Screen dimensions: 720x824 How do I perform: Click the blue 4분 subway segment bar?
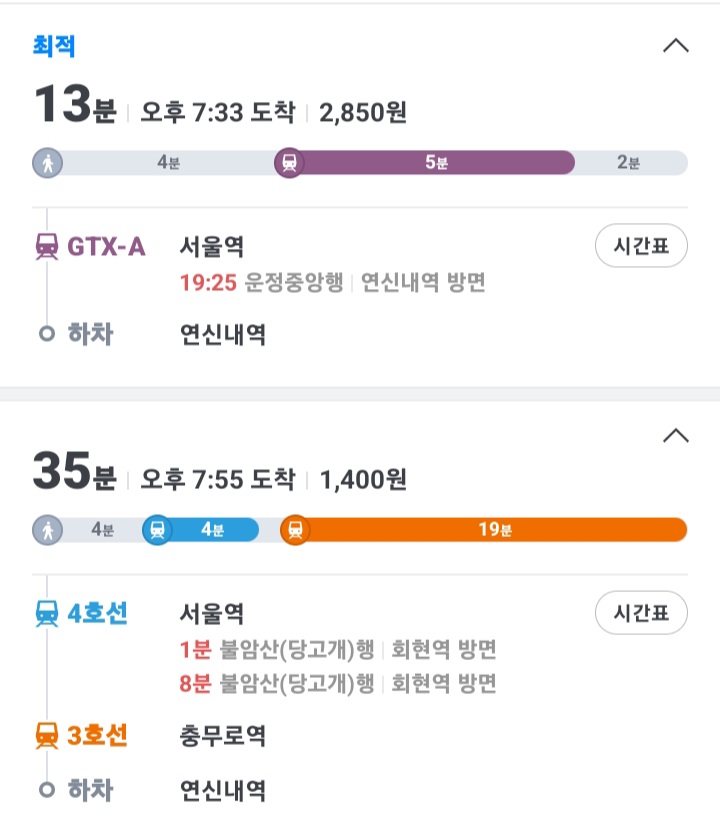(213, 530)
